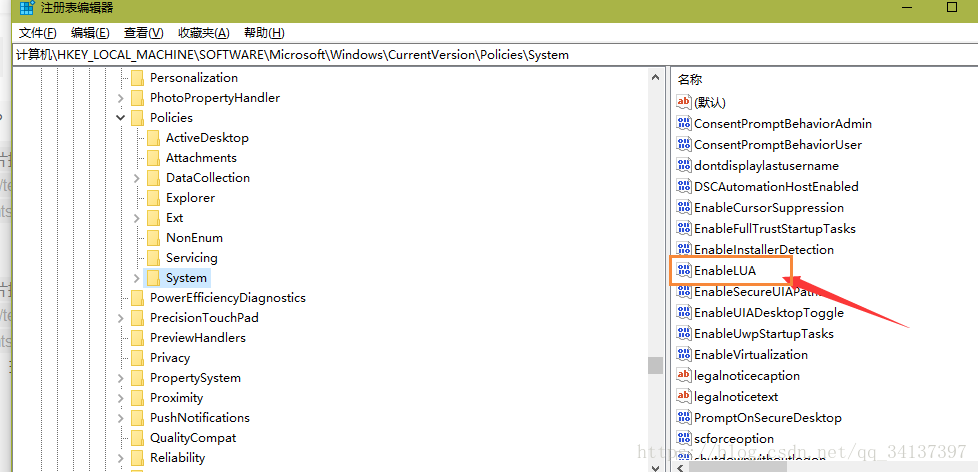Image resolution: width=978 pixels, height=472 pixels.
Task: Expand the PropertySystem tree node
Action: pyautogui.click(x=121, y=378)
